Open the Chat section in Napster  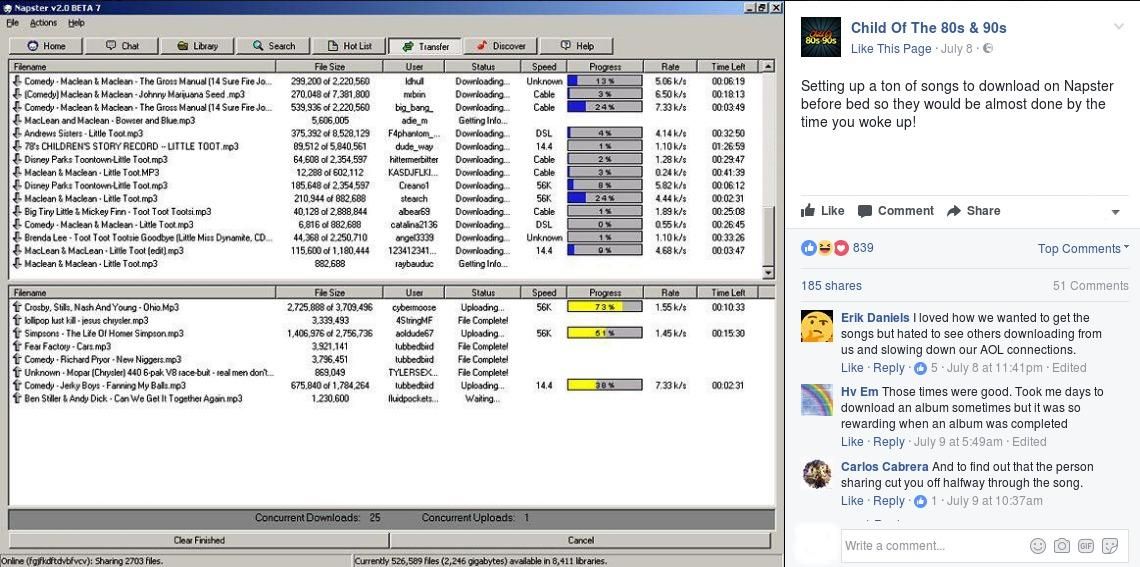tap(119, 46)
